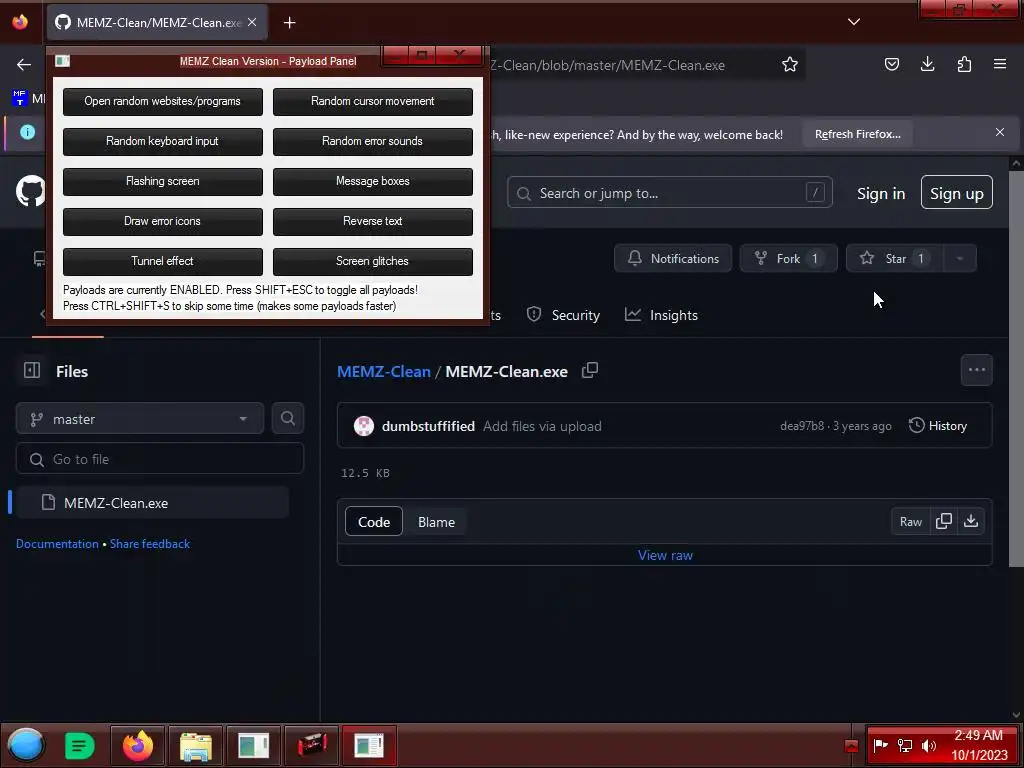
Task: Open the Insights tab
Action: click(x=661, y=315)
